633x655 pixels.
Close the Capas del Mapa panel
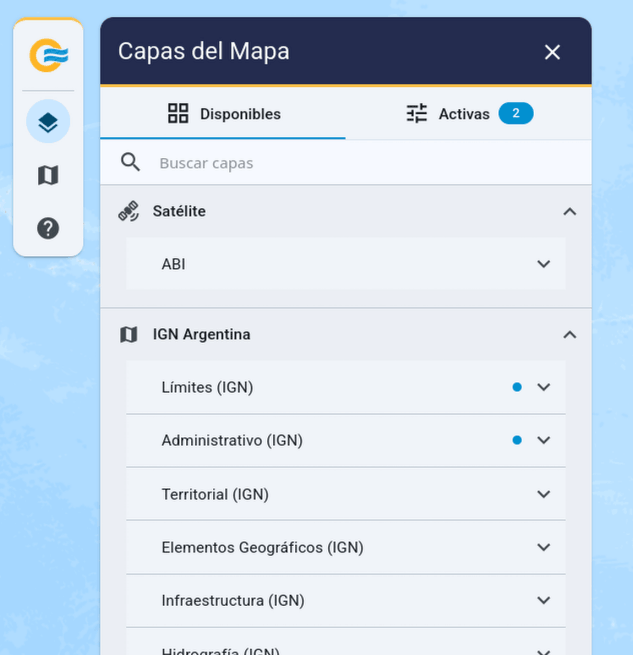click(552, 52)
